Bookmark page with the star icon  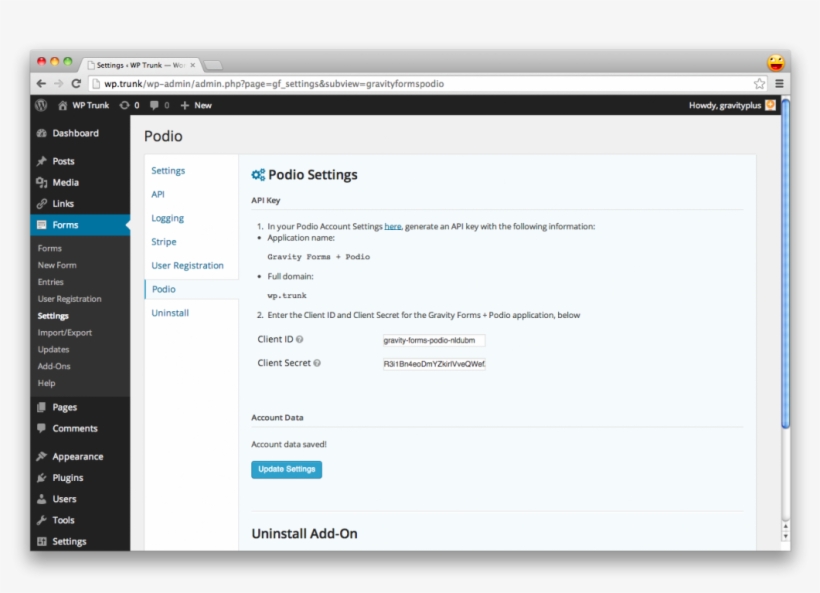(x=759, y=84)
